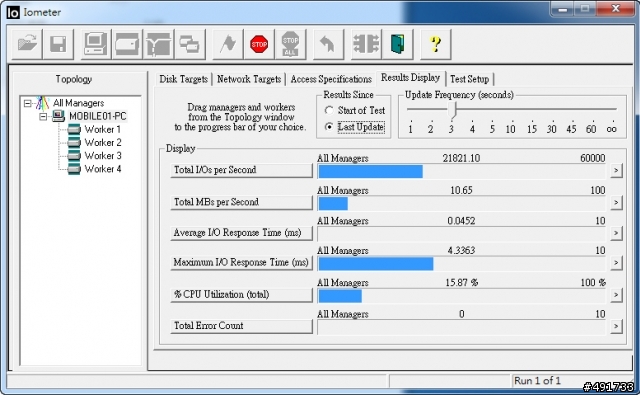
Task: Open options arrow for Total MBs per Second
Action: [616, 202]
